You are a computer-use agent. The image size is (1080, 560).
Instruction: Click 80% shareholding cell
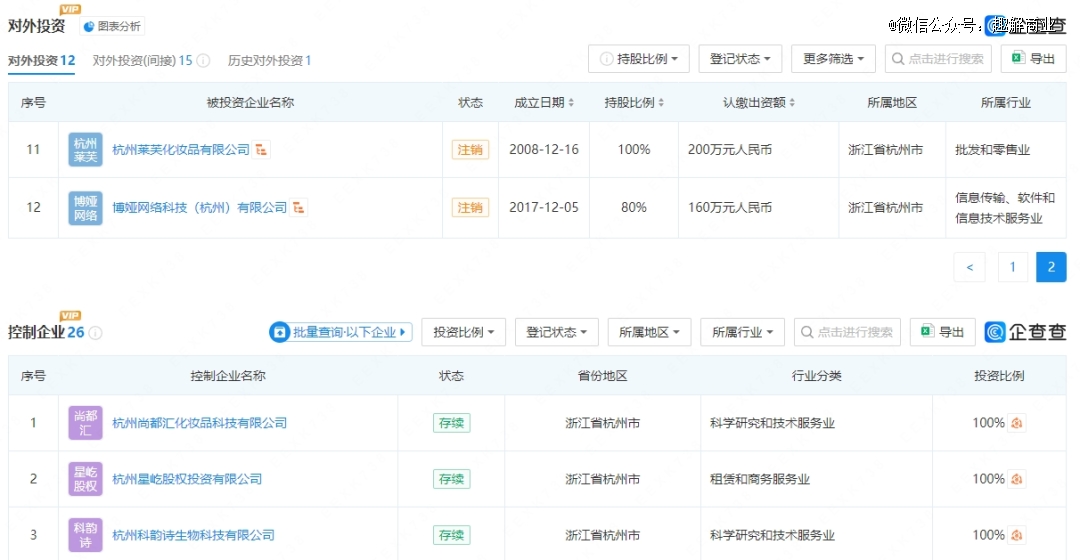click(634, 207)
